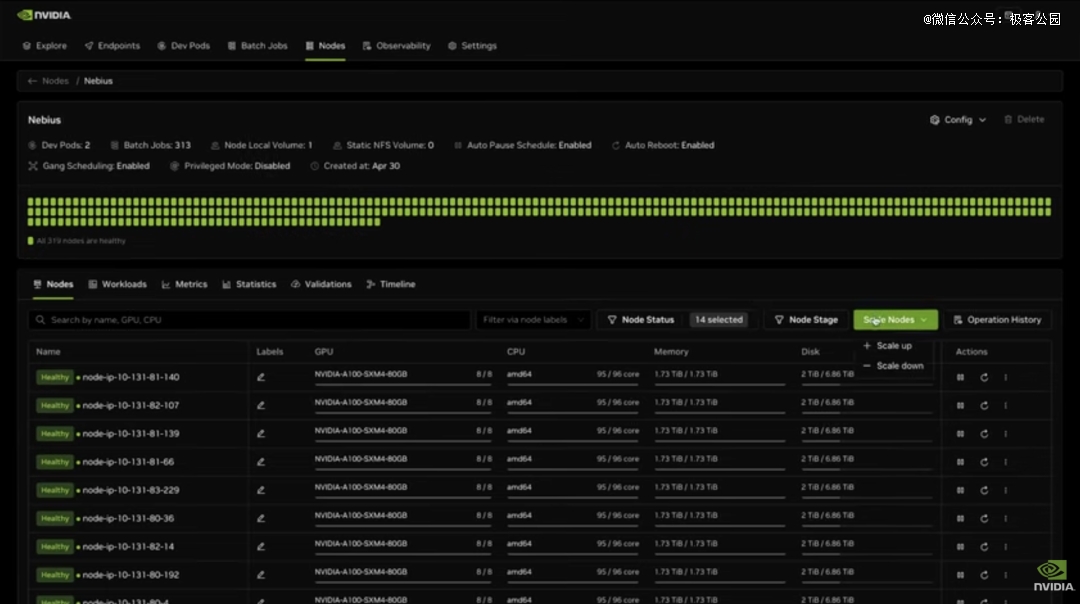Click the node health status bar grid
The width and height of the screenshot is (1080, 604).
click(x=539, y=212)
